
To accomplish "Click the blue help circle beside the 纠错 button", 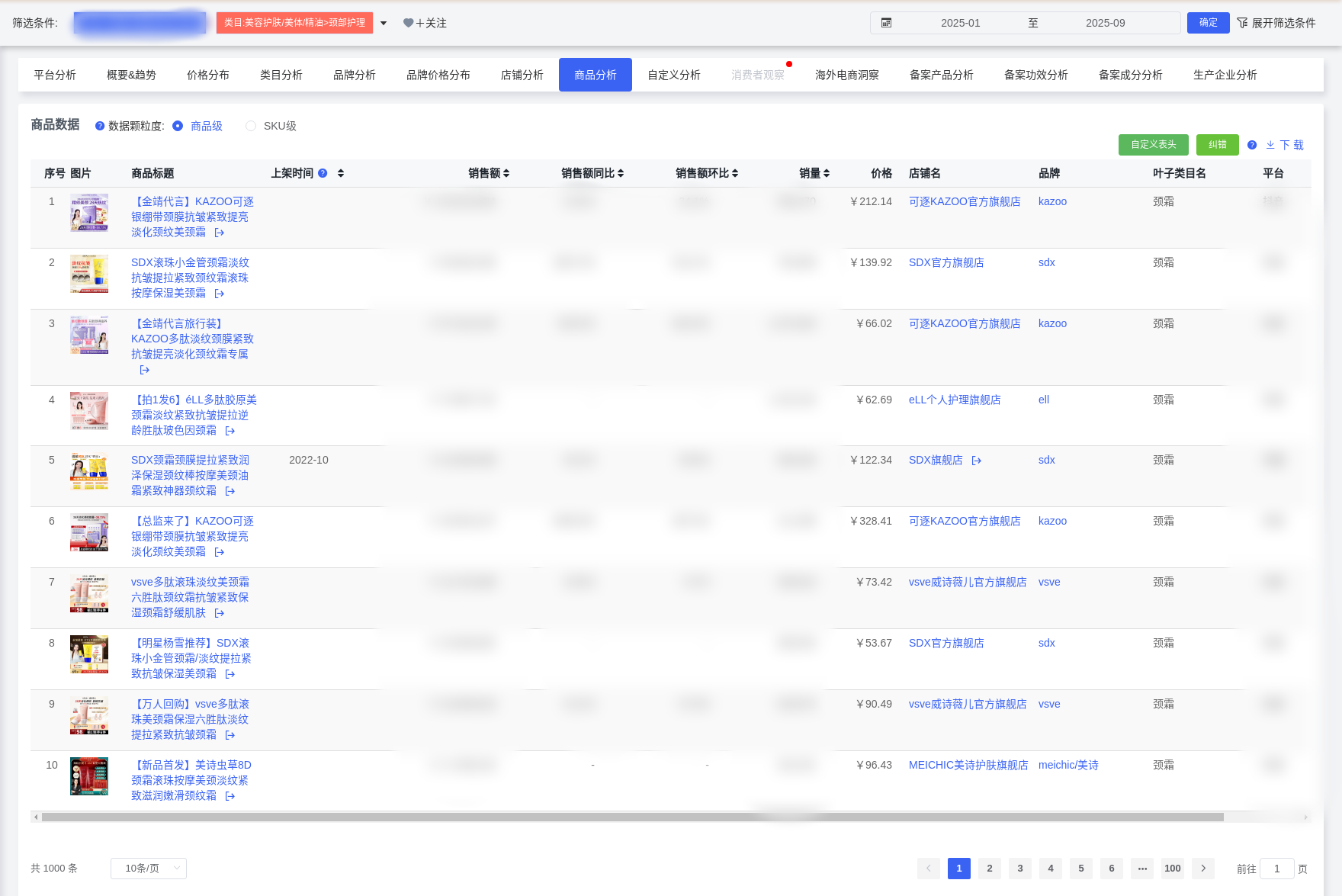I will point(1251,145).
